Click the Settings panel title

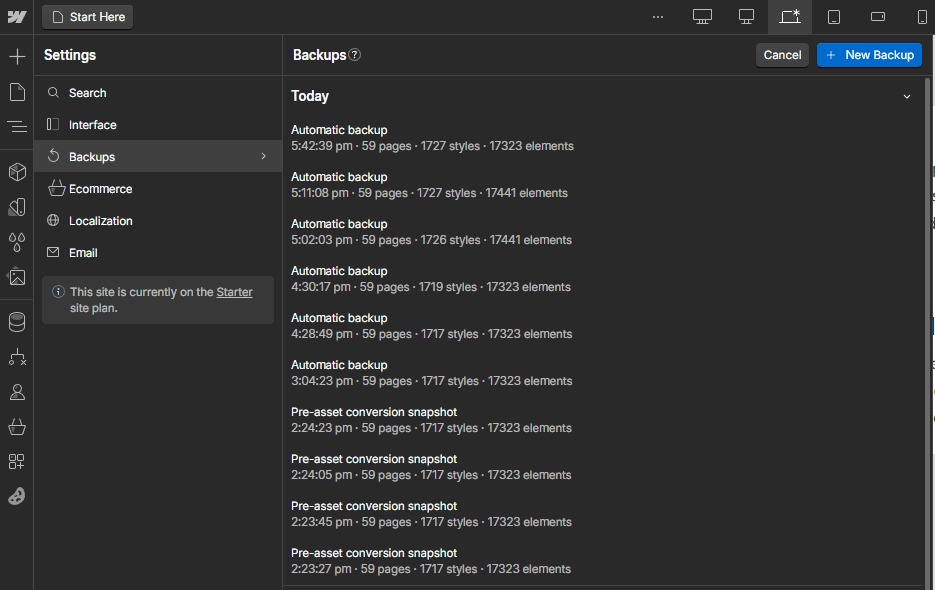click(x=70, y=55)
